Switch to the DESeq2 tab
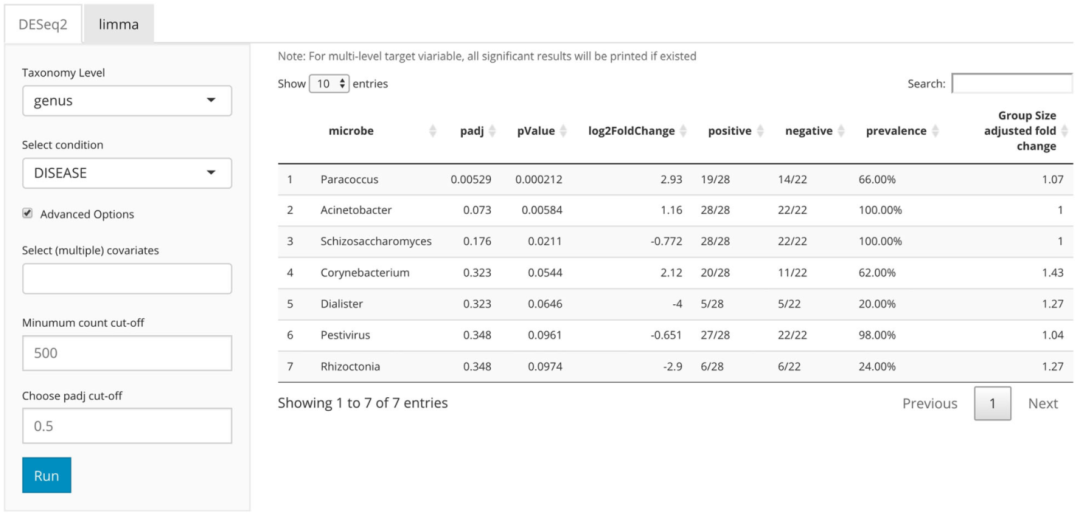 pyautogui.click(x=43, y=24)
